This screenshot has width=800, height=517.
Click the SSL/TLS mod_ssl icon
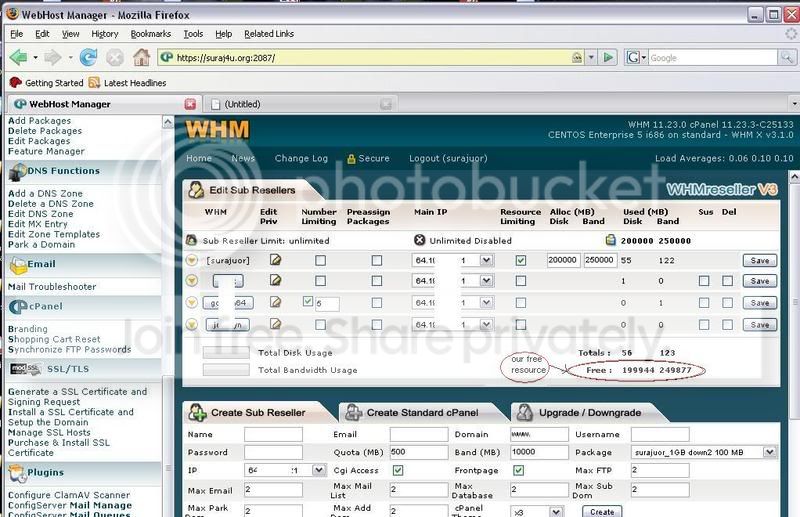click(x=25, y=369)
